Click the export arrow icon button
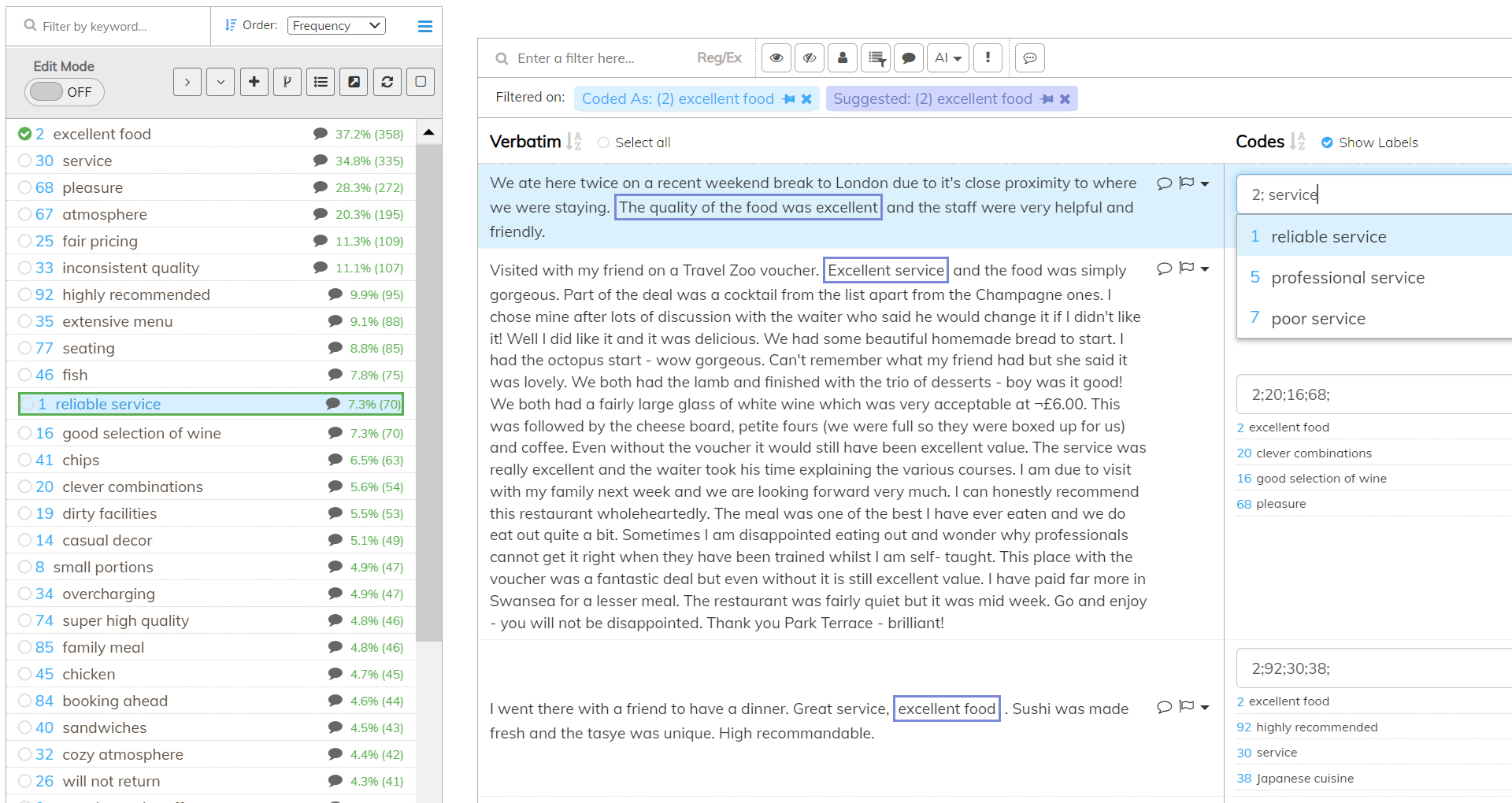 click(354, 82)
